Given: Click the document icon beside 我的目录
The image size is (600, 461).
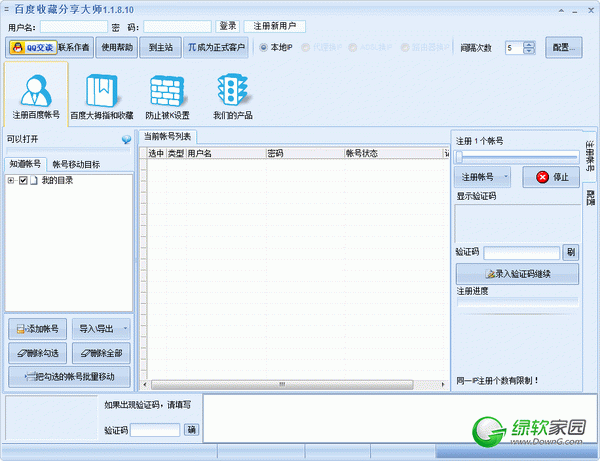Looking at the screenshot, I should point(34,180).
